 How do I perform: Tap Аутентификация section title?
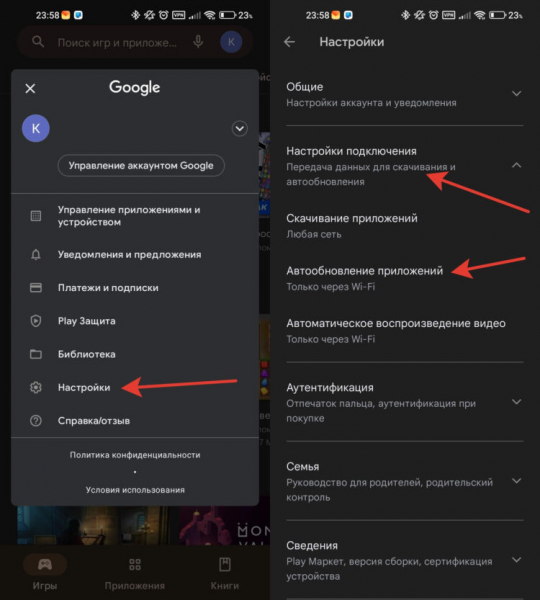[x=330, y=388]
